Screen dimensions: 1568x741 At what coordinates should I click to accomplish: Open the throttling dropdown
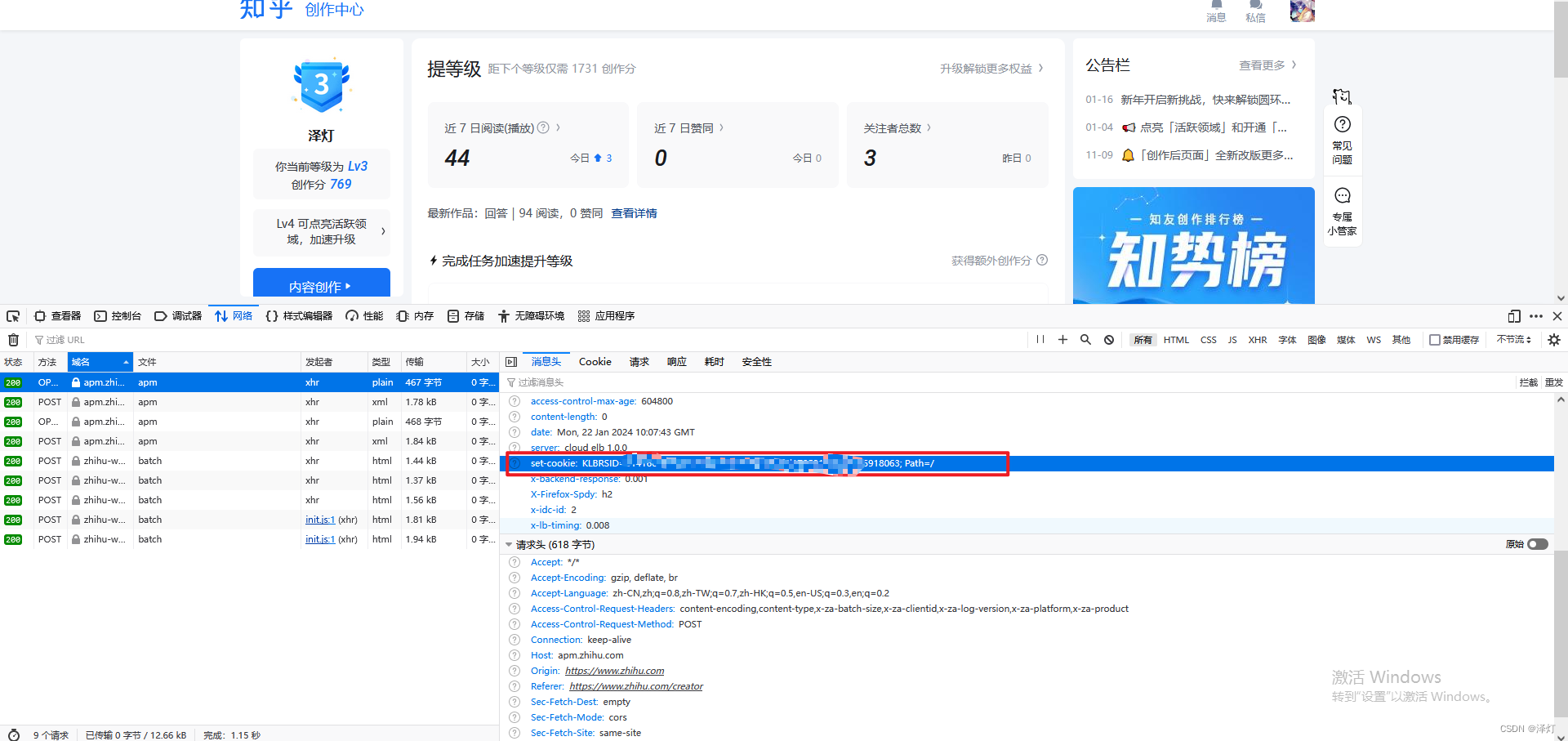coord(1514,339)
